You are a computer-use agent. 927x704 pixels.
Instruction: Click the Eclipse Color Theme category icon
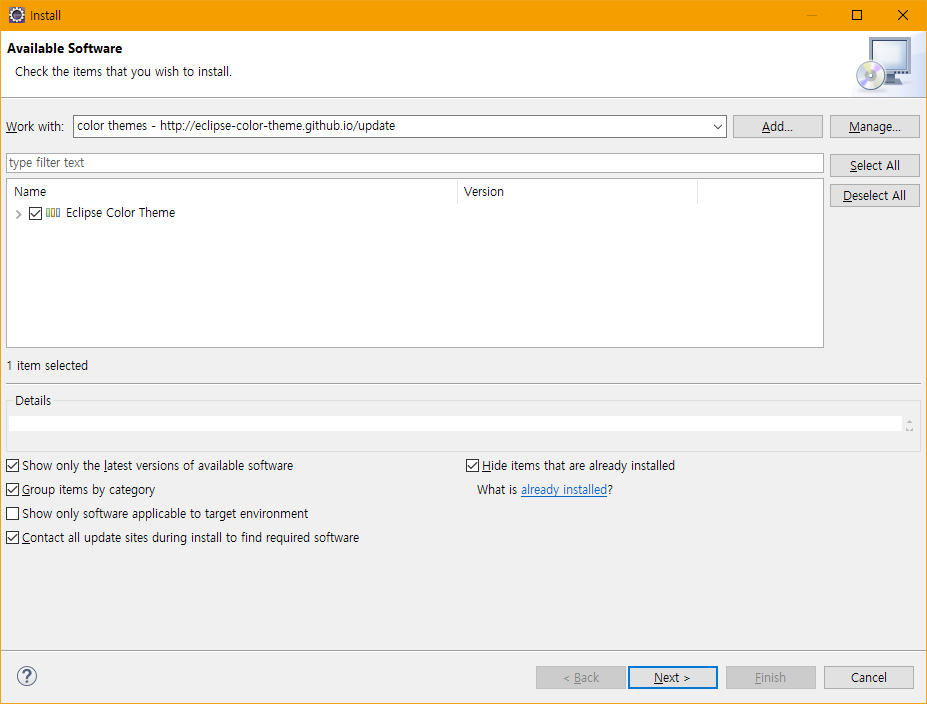pos(53,213)
